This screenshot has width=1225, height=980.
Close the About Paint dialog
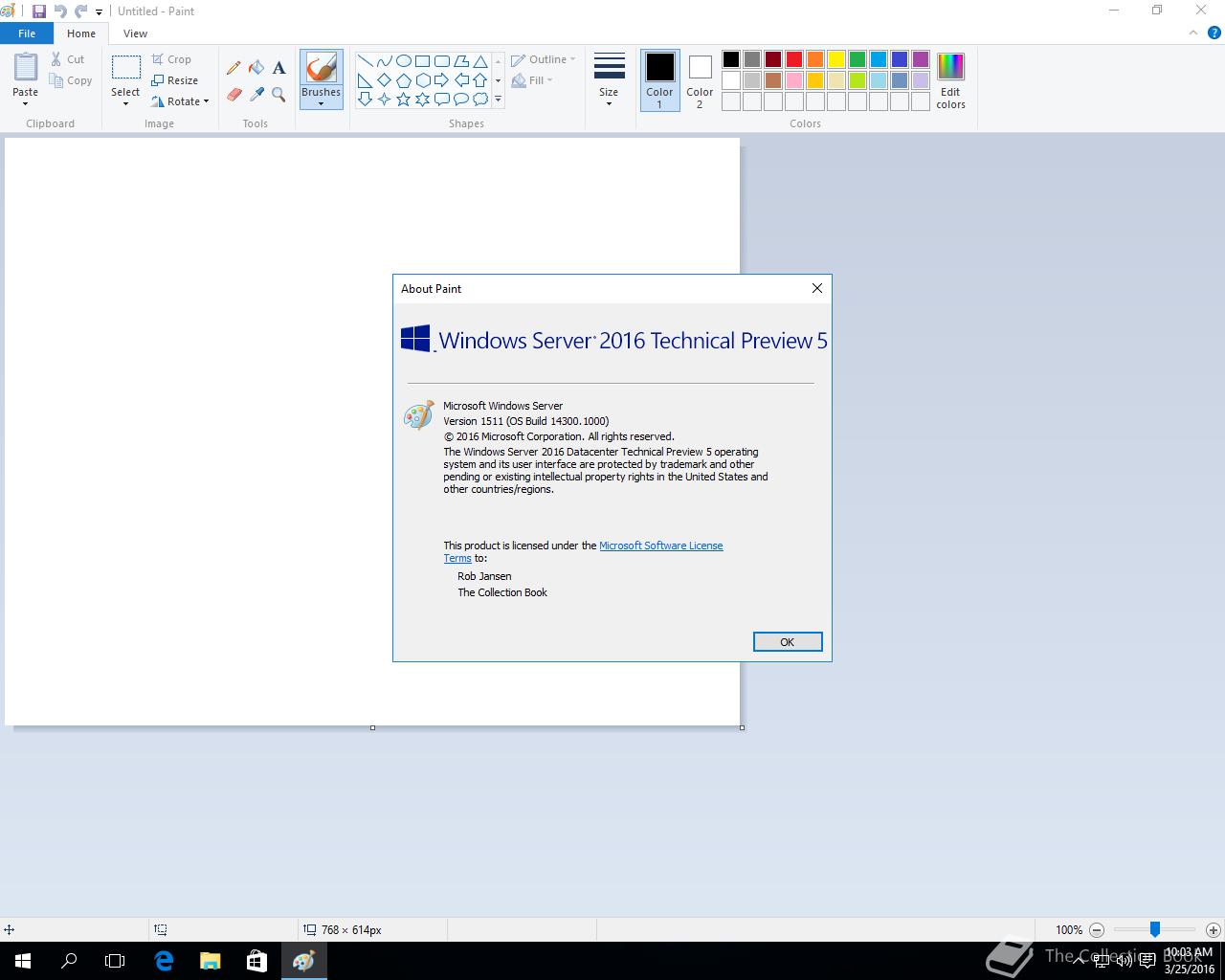pos(817,288)
